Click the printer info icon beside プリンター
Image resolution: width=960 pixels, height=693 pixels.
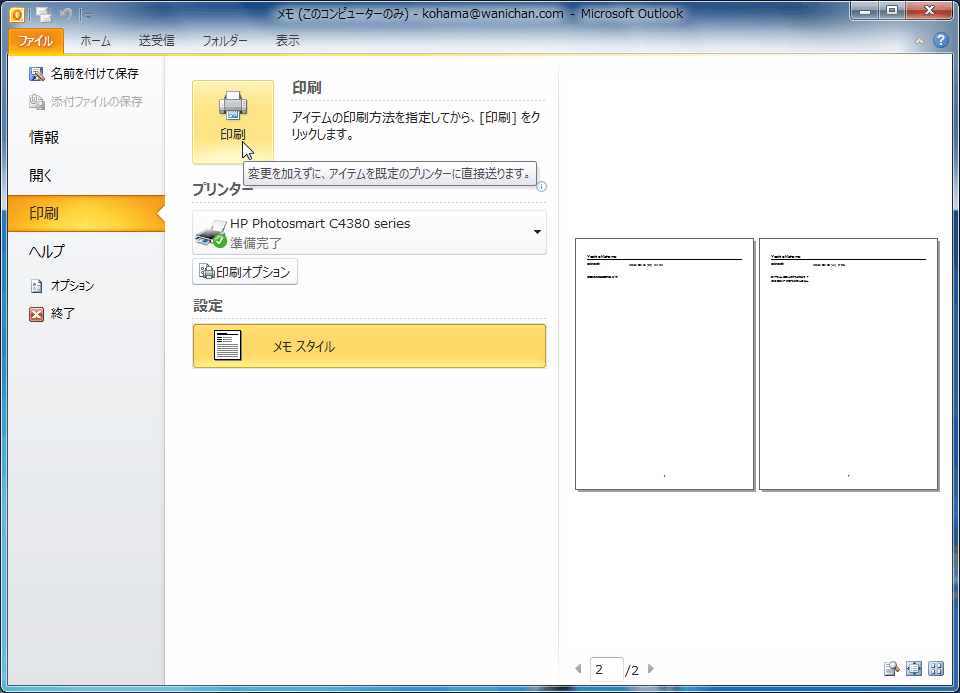pyautogui.click(x=542, y=187)
